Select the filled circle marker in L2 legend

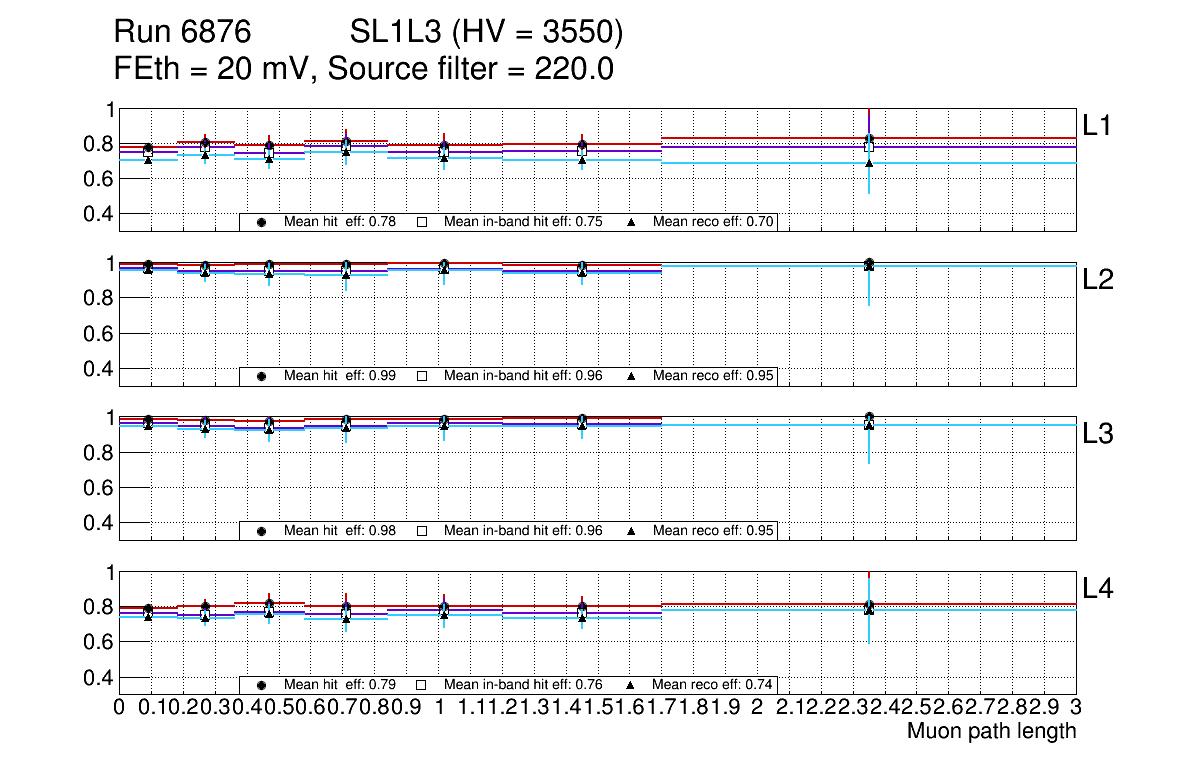click(x=261, y=377)
